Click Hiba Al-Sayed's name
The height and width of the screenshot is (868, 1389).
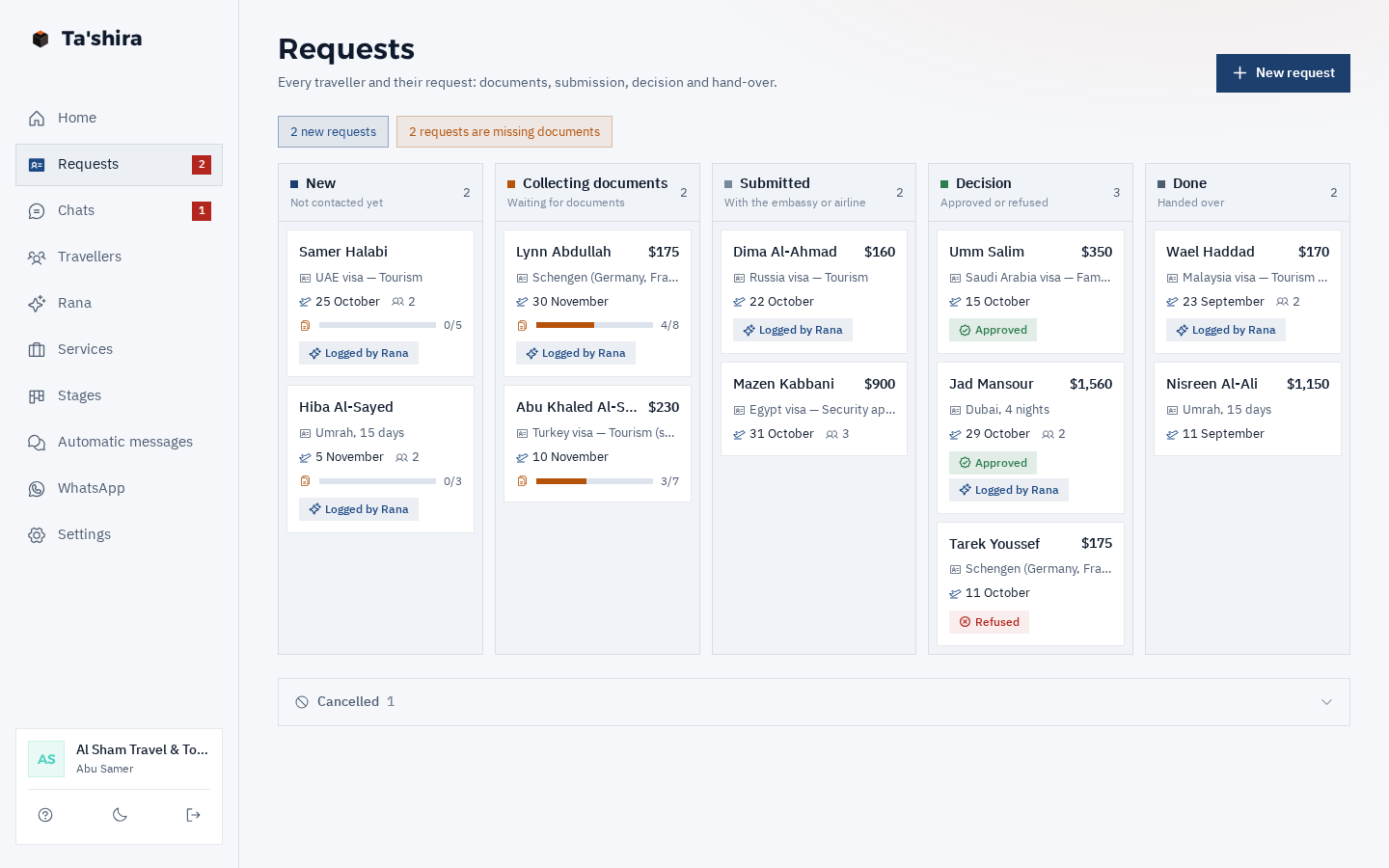346,407
